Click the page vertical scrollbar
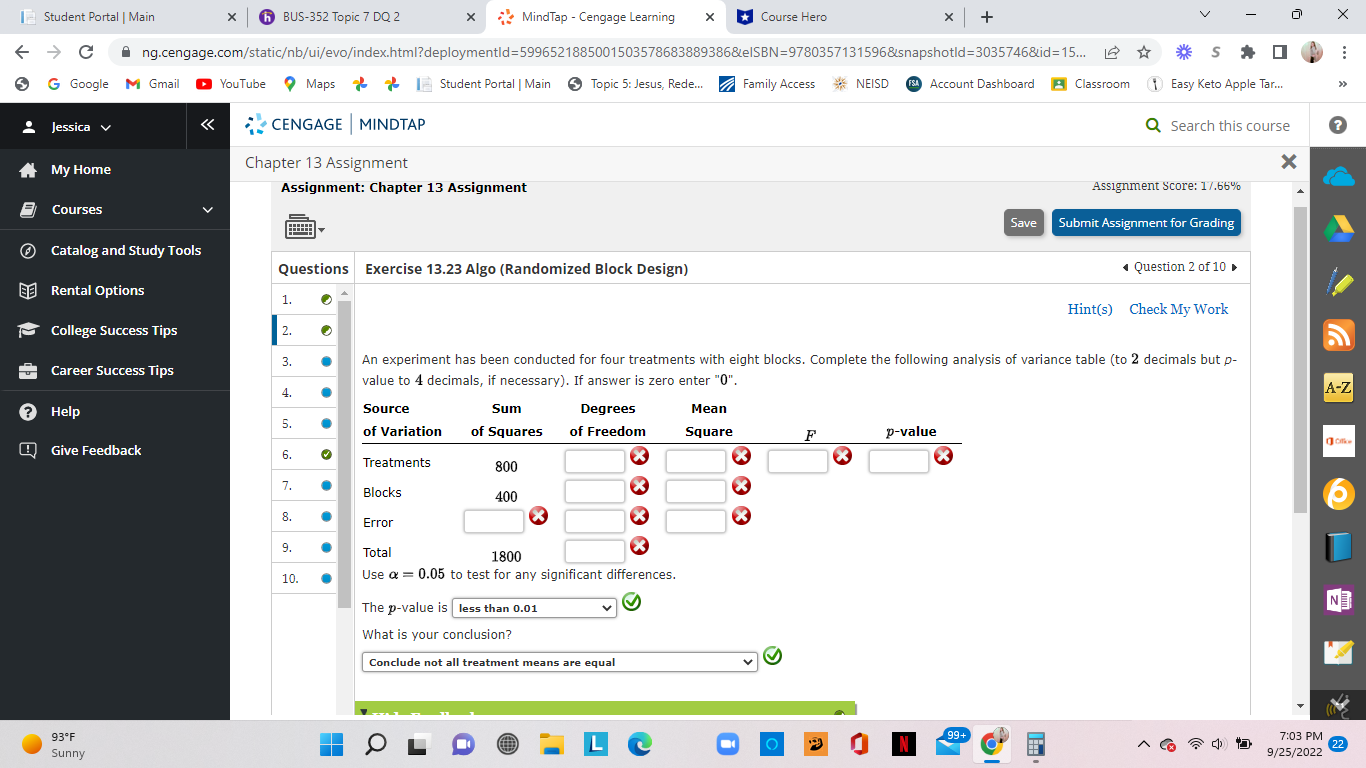The height and width of the screenshot is (768, 1366). click(1300, 360)
